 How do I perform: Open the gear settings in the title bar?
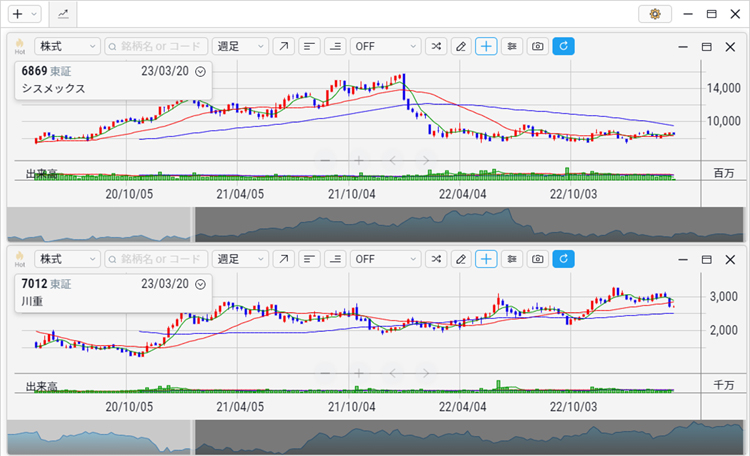655,14
